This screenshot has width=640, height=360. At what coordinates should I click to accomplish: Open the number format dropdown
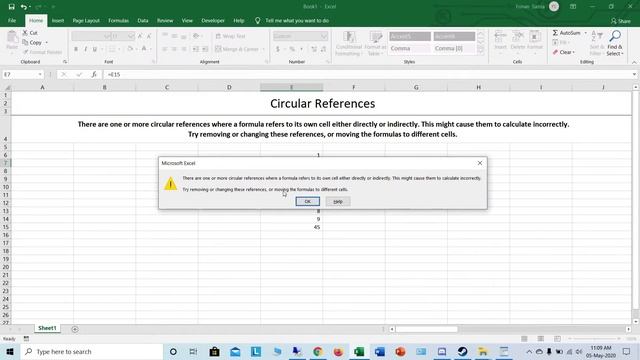(x=324, y=36)
